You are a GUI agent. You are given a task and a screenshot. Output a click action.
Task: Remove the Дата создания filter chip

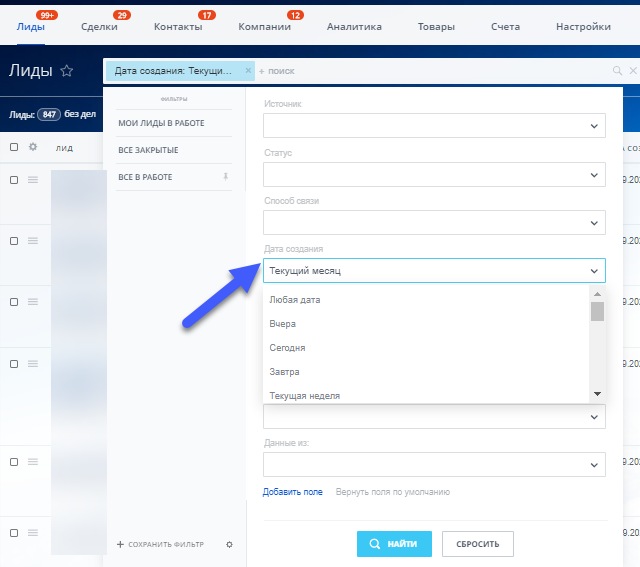[248, 71]
